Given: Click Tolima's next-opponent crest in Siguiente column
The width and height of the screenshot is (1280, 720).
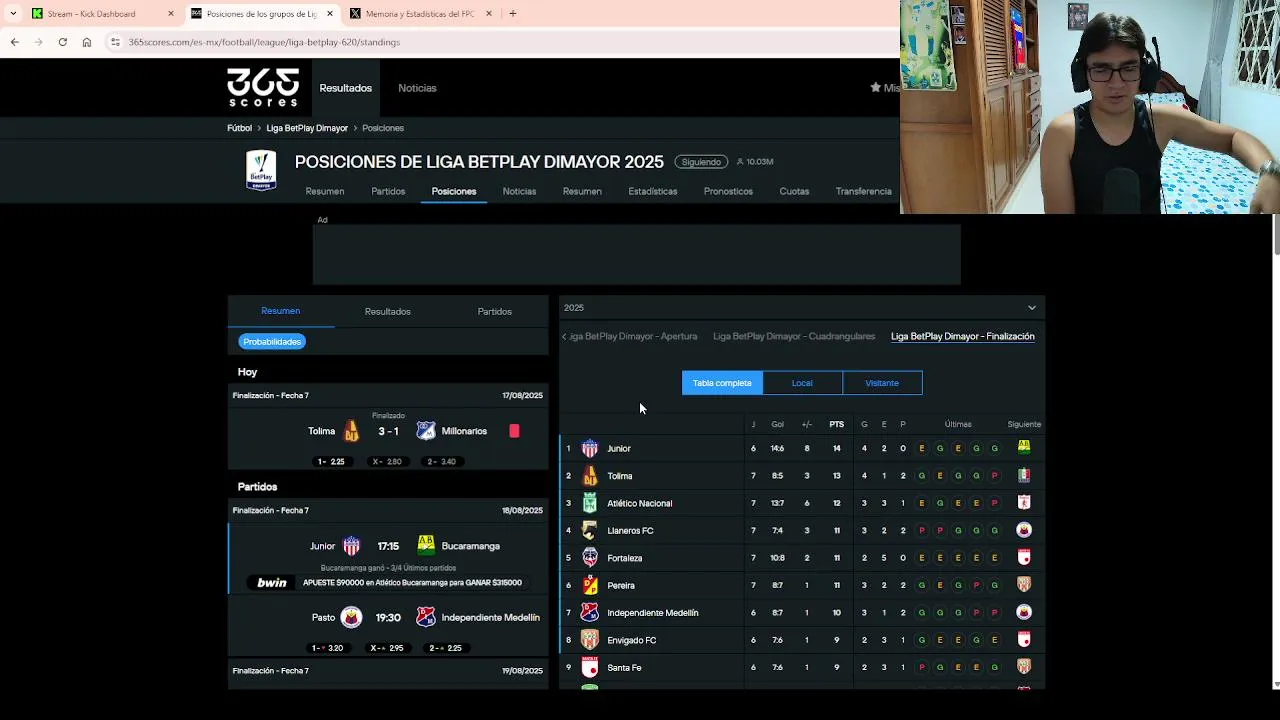Looking at the screenshot, I should pyautogui.click(x=1024, y=475).
